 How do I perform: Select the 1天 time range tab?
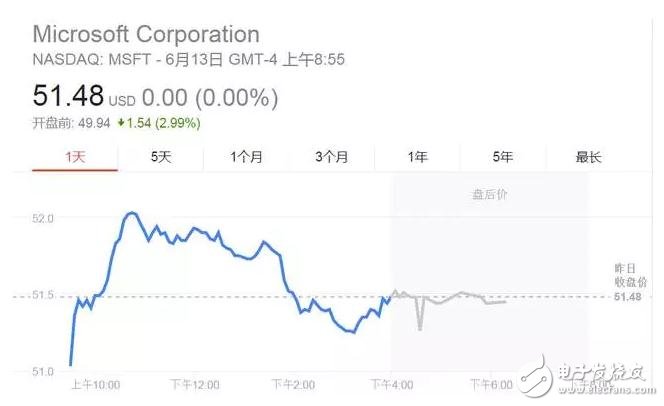tap(75, 156)
